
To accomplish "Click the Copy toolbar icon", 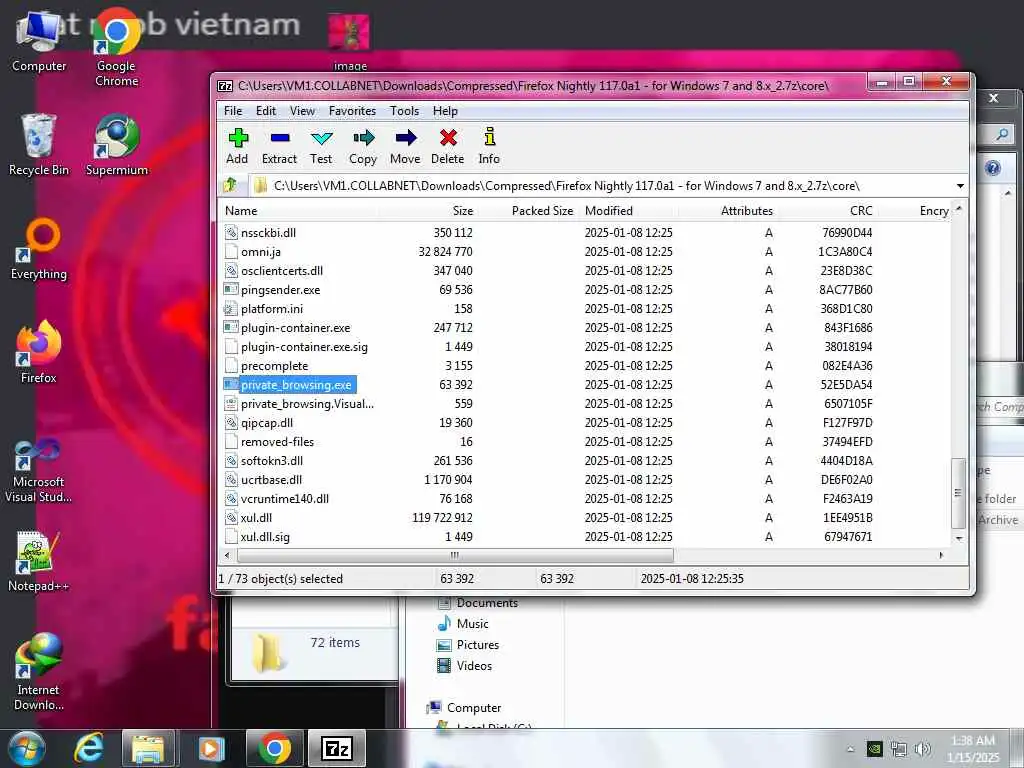I will coord(363,146).
